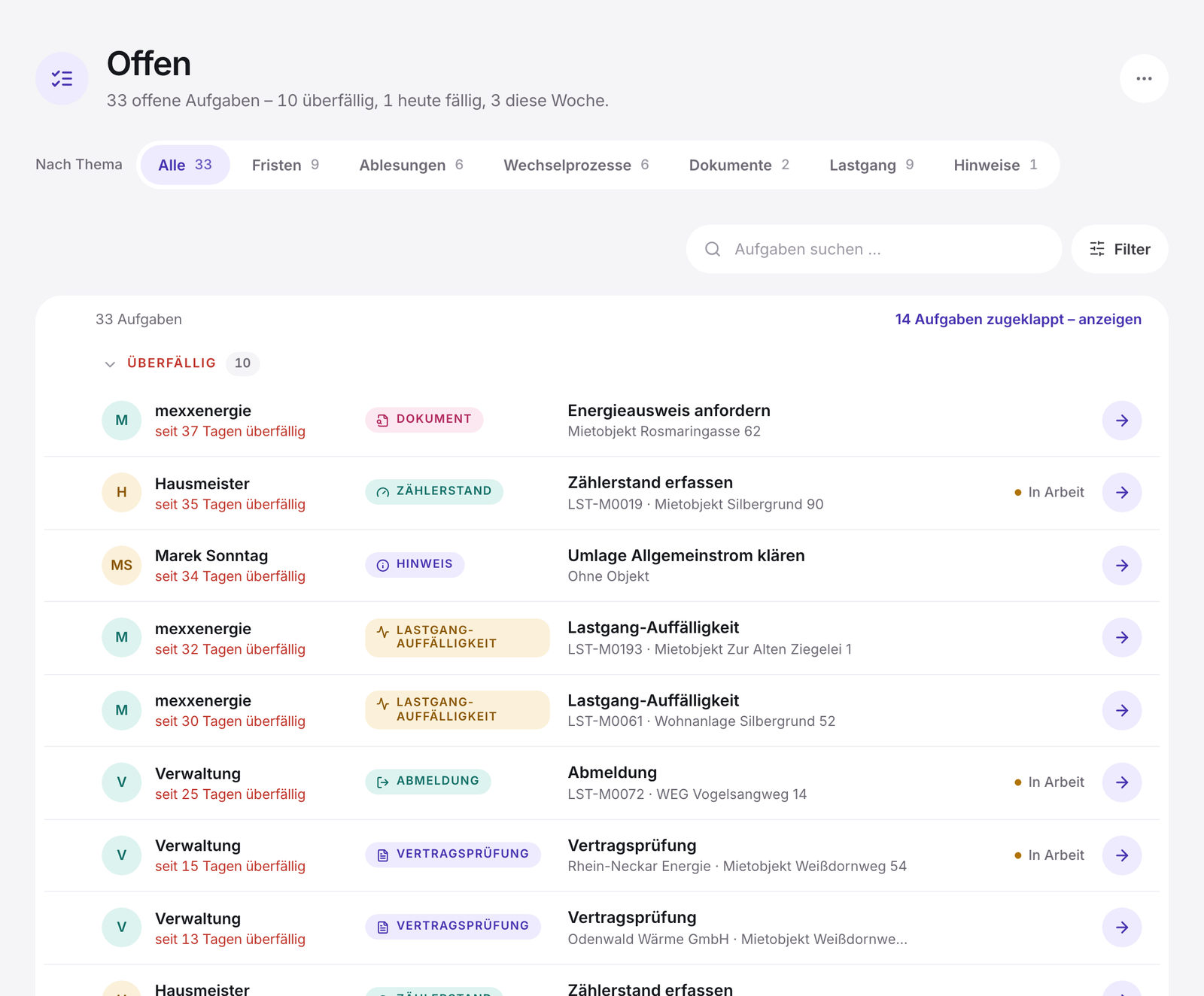Open arrow for Zur Alten Ziegelei 1 task
The width and height of the screenshot is (1204, 996).
[1122, 638]
